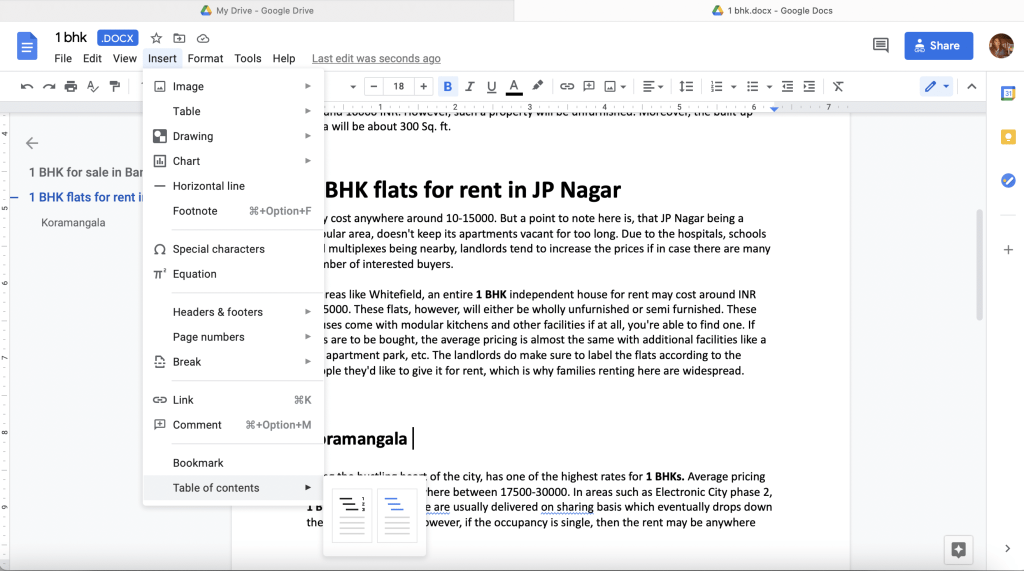Close the document outline with back arrow
Screen dimensions: 1024x571
pyautogui.click(x=32, y=143)
